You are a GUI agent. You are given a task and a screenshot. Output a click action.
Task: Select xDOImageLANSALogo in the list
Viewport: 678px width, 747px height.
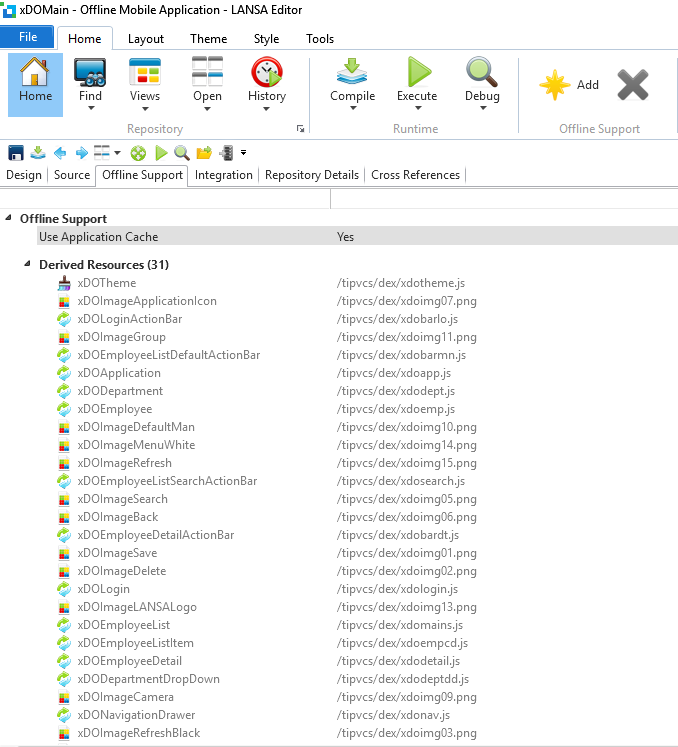137,607
